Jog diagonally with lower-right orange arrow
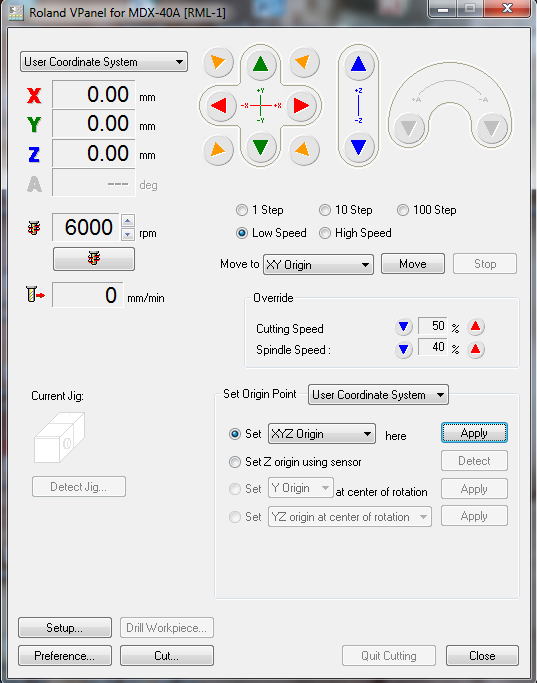Screen dimensions: 537x683 (x=303, y=149)
